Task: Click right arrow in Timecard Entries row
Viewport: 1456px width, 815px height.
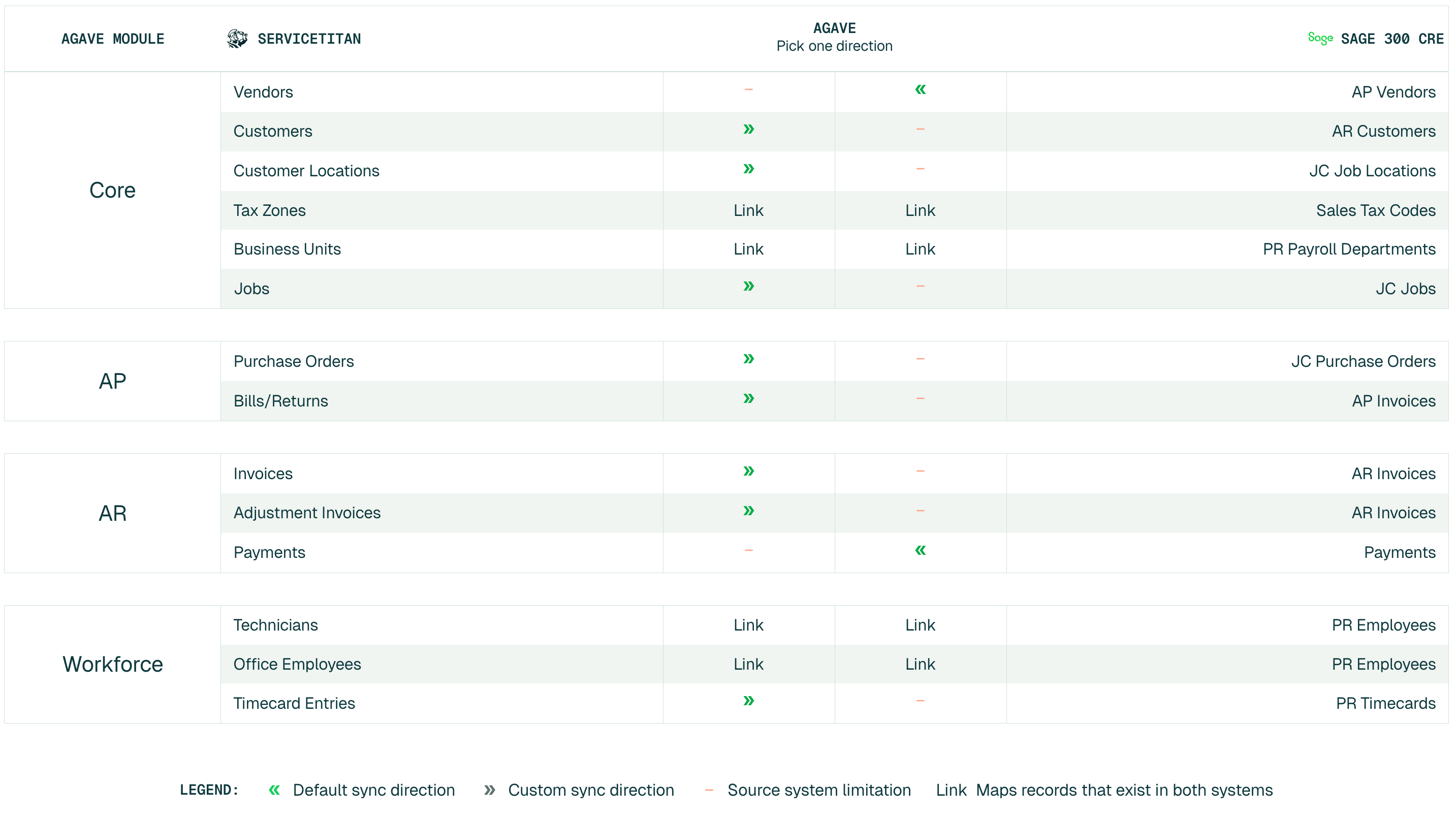Action: pos(748,701)
